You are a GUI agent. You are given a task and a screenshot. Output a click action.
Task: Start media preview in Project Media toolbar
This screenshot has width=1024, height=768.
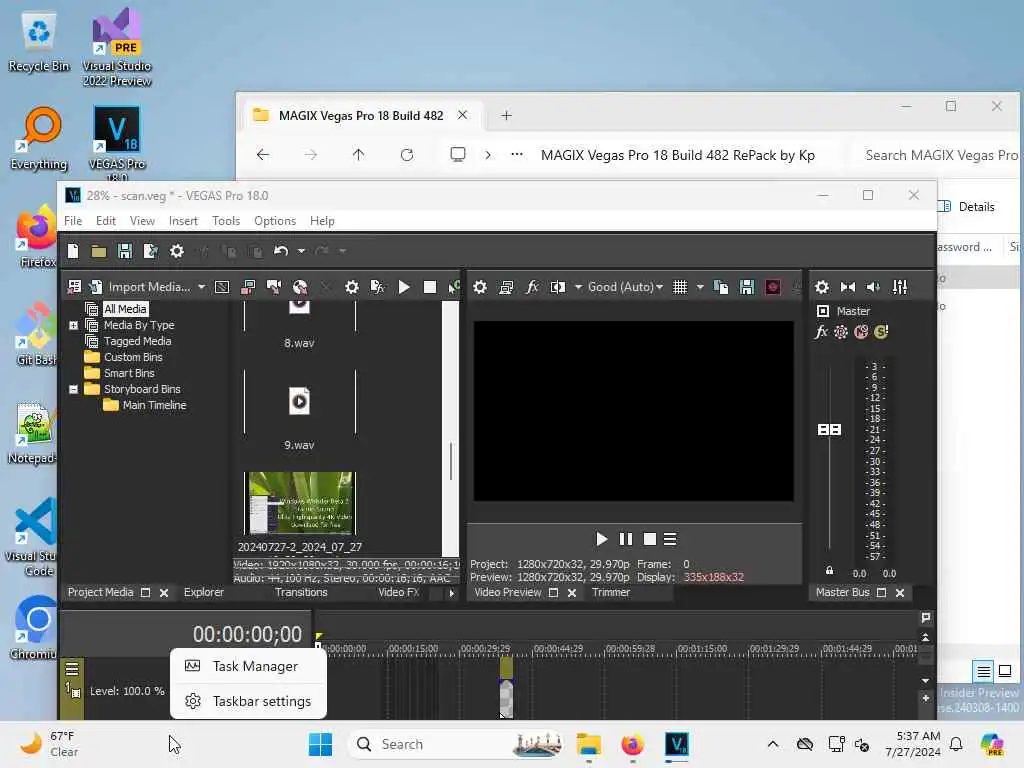tap(404, 287)
